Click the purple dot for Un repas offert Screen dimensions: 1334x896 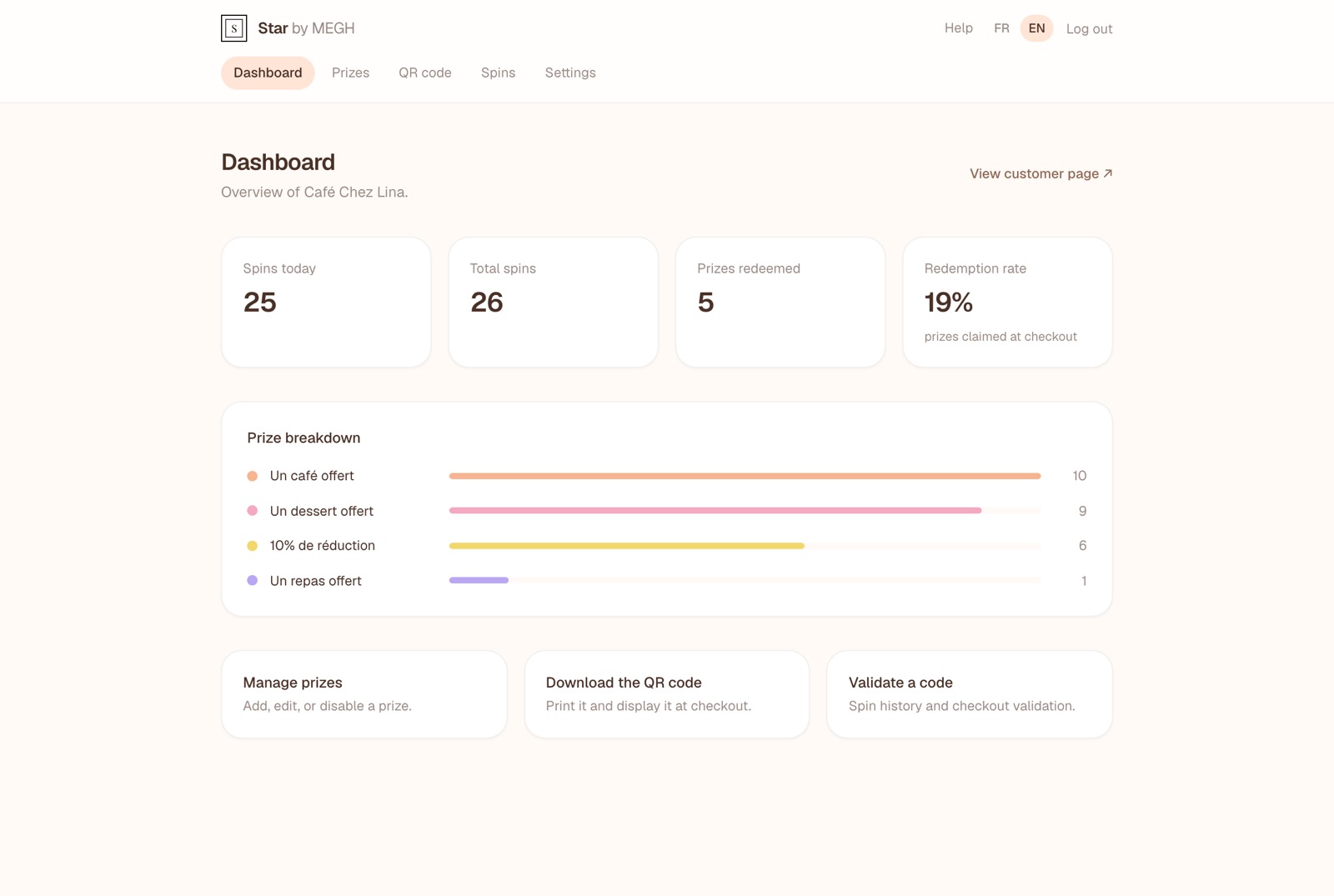[253, 581]
